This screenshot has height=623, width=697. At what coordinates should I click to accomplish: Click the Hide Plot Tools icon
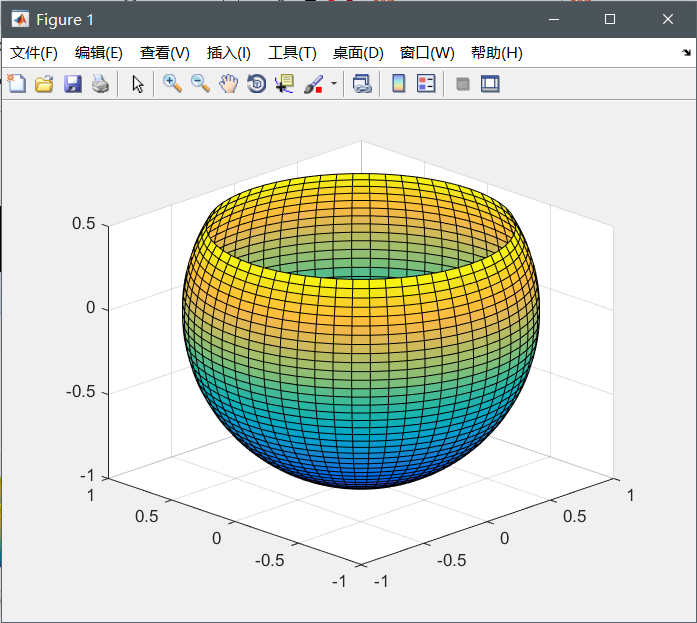(463, 84)
